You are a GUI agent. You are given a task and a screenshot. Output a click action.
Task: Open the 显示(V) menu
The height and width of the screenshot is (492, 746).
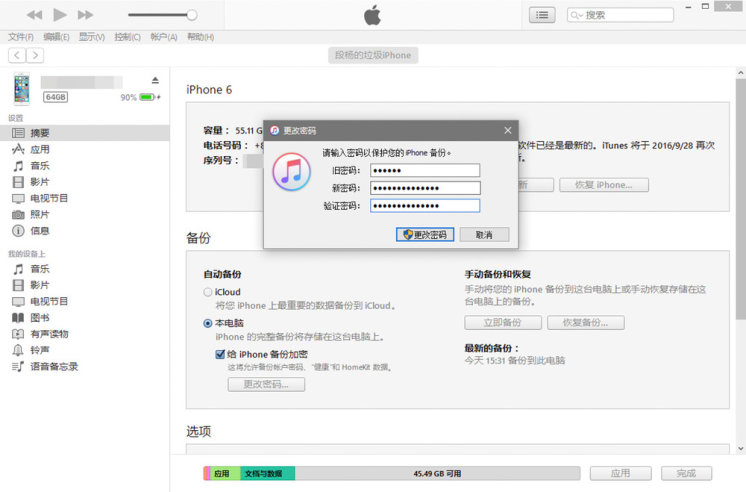pos(91,37)
